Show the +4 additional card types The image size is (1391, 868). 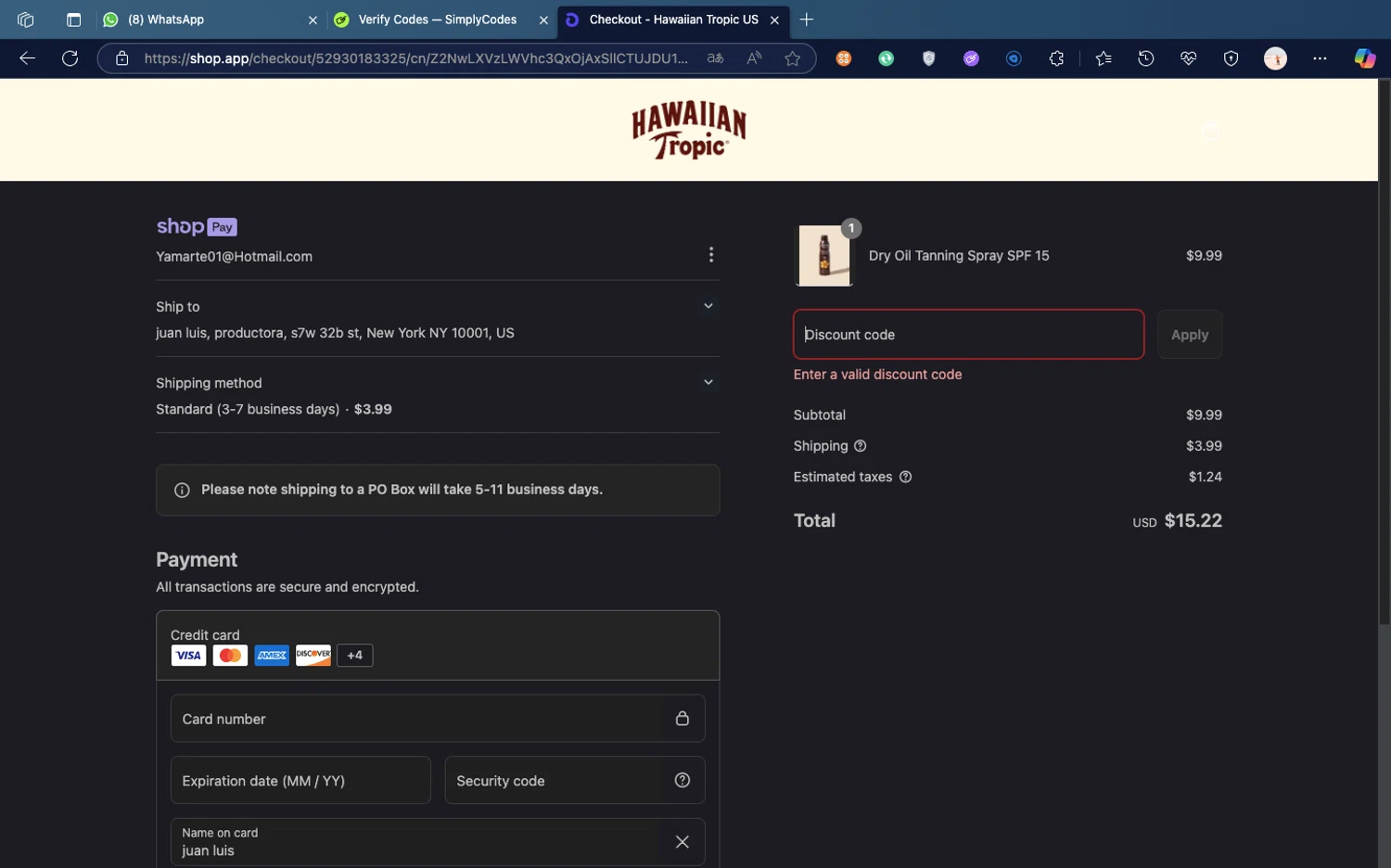pos(354,656)
